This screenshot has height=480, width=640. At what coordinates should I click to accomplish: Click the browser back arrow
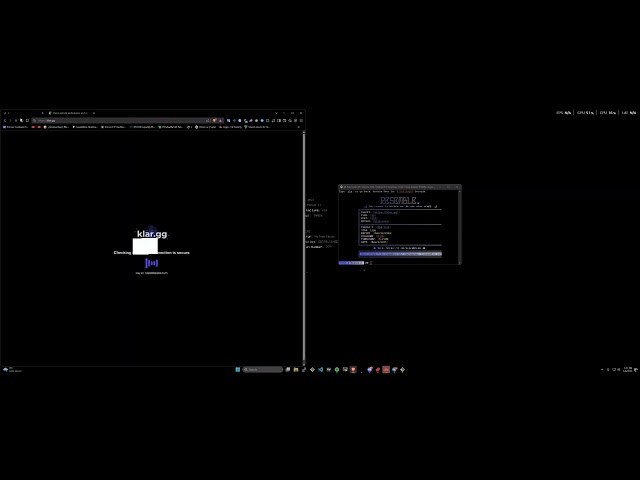point(5,120)
